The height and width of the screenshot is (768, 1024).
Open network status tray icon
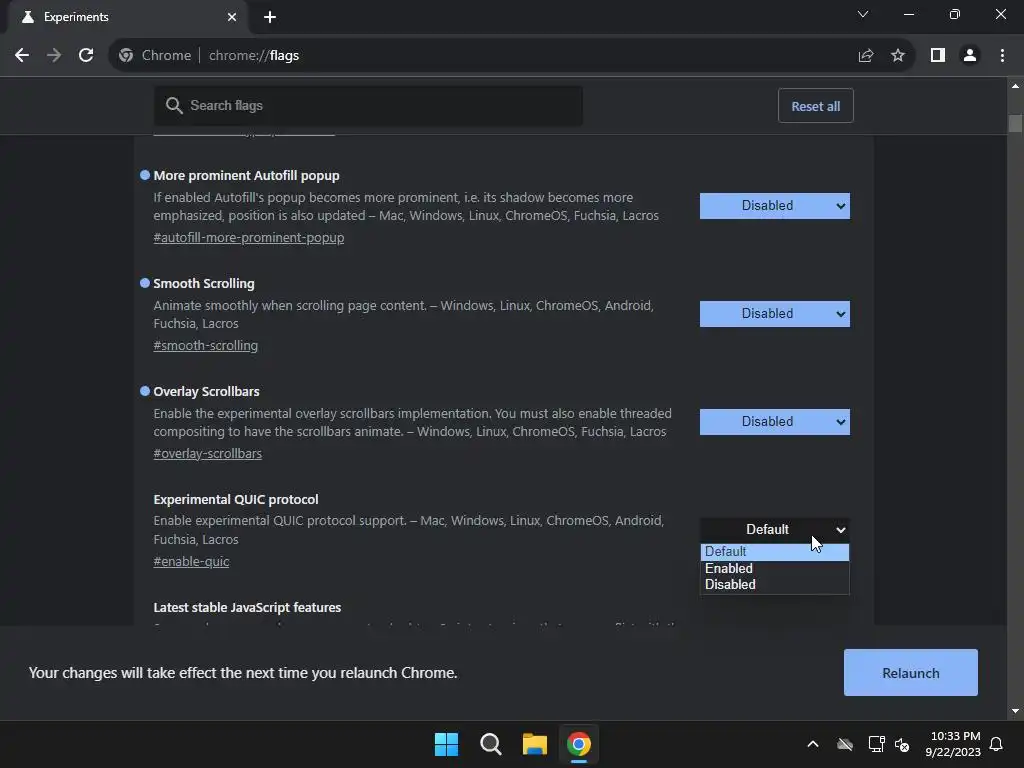[x=876, y=744]
